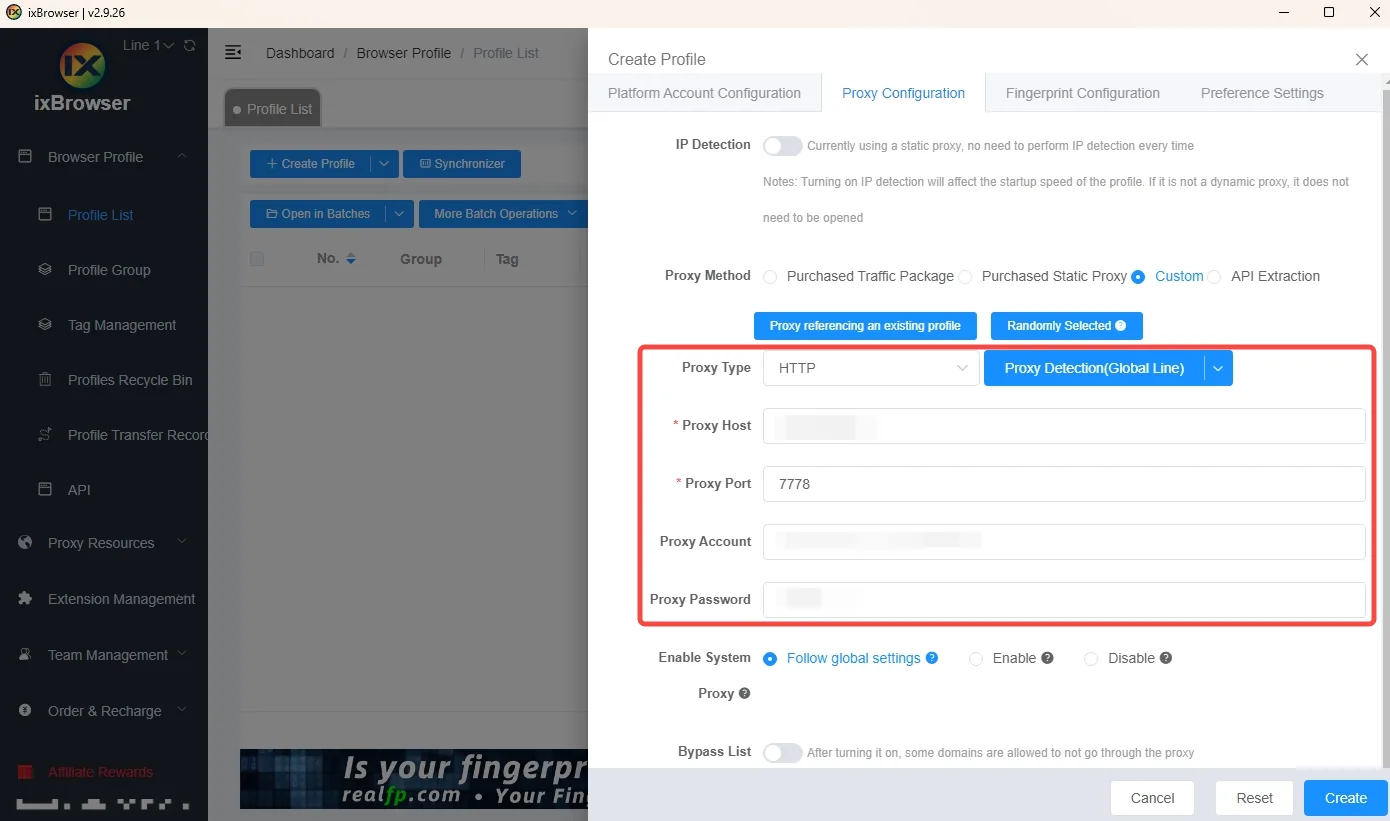1390x821 pixels.
Task: Open Proxy Detection dropdown arrow
Action: pyautogui.click(x=1218, y=368)
